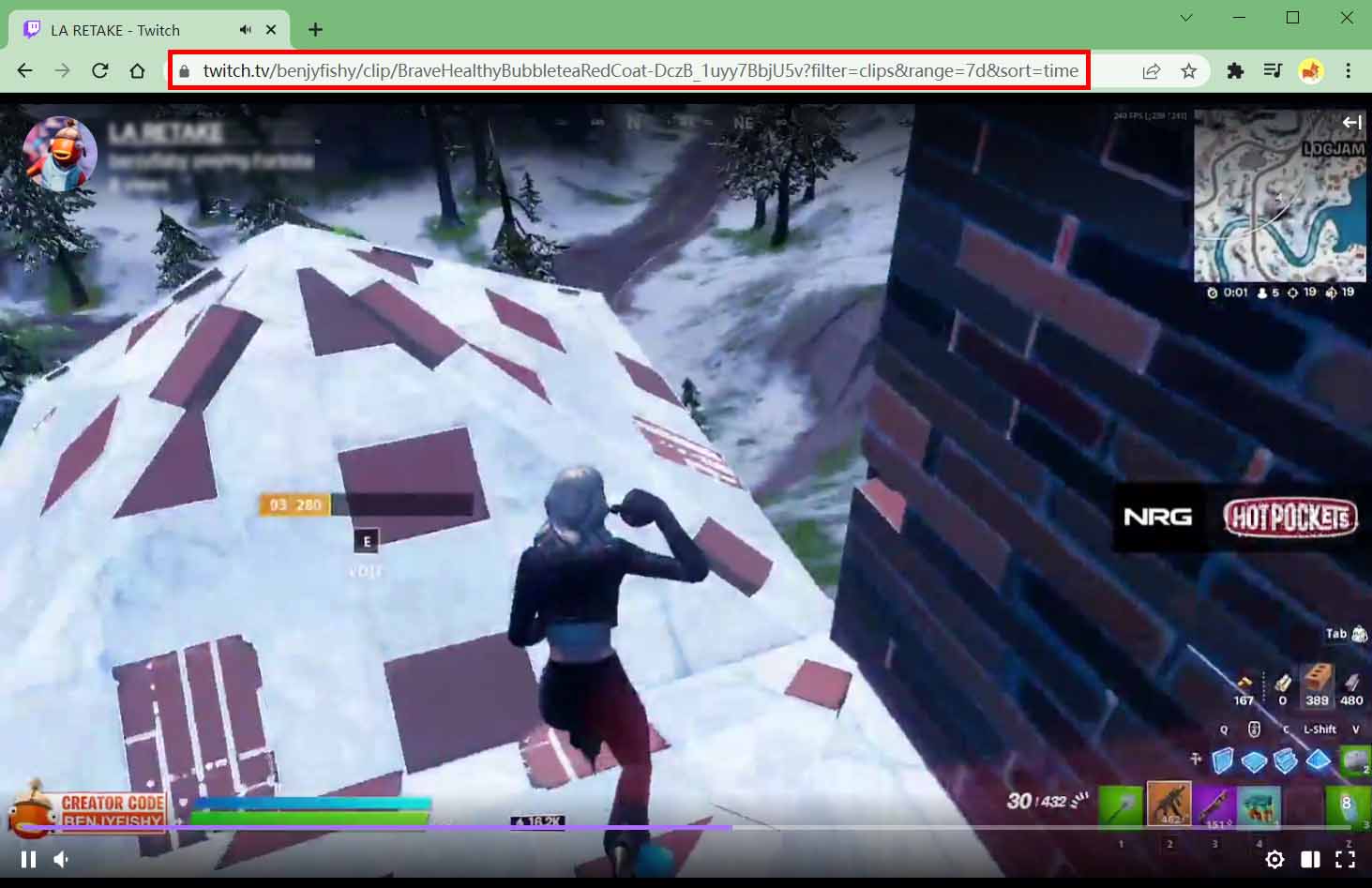1372x888 pixels.
Task: Share this page using the share icon
Action: pos(1151,70)
